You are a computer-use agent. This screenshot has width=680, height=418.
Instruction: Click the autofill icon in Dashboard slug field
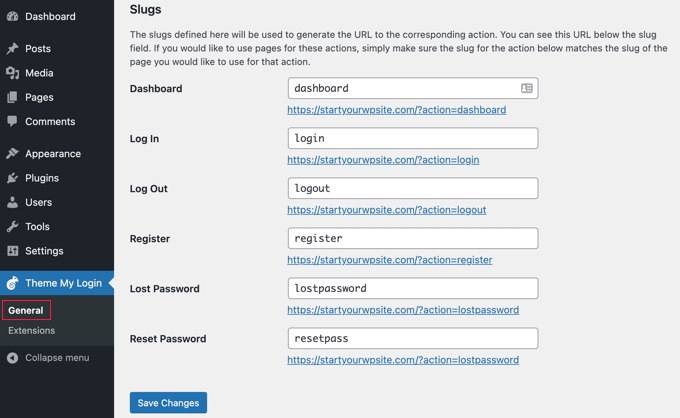pyautogui.click(x=526, y=88)
